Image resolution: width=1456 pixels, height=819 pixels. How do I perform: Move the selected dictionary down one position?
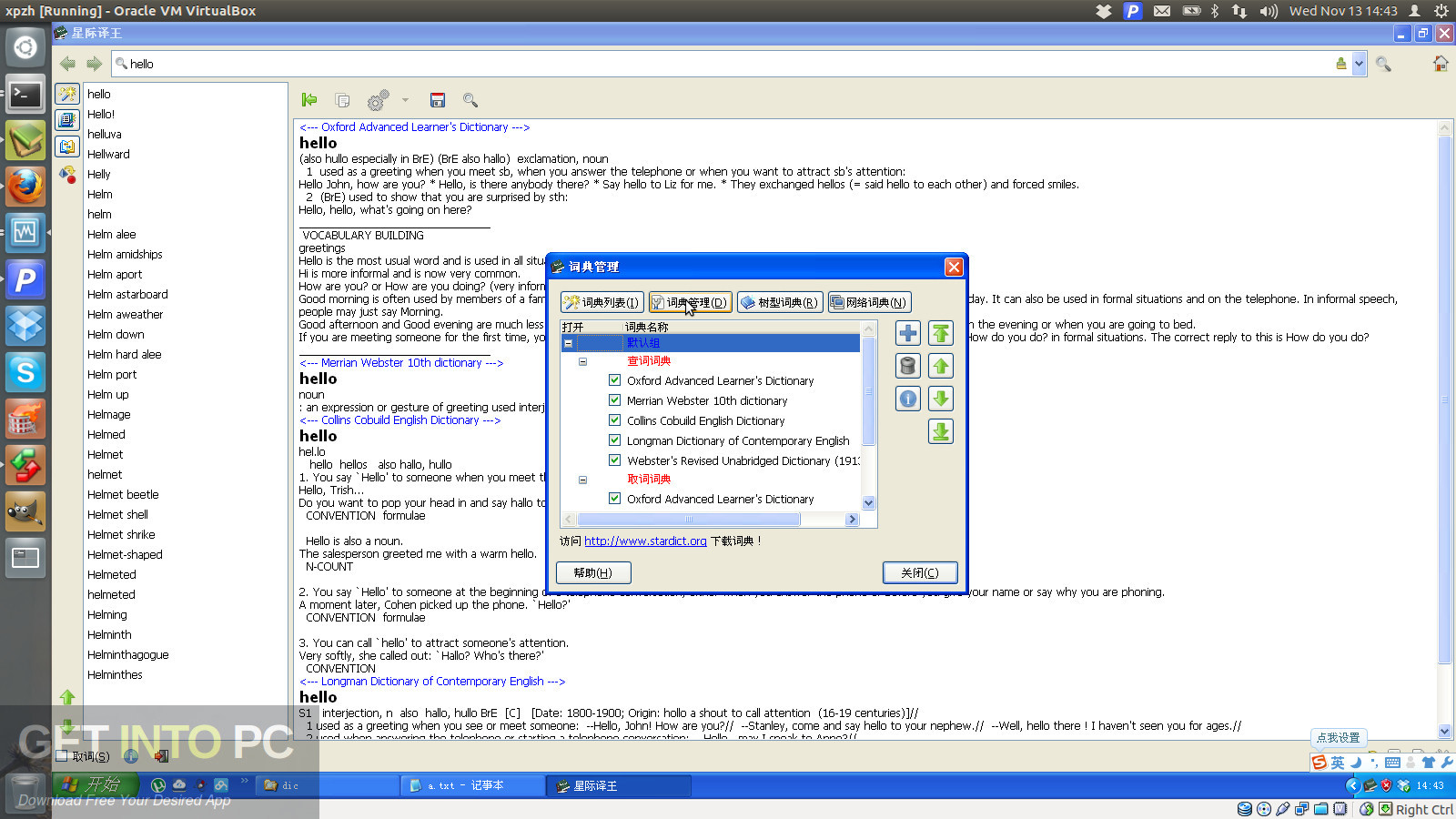pyautogui.click(x=941, y=399)
